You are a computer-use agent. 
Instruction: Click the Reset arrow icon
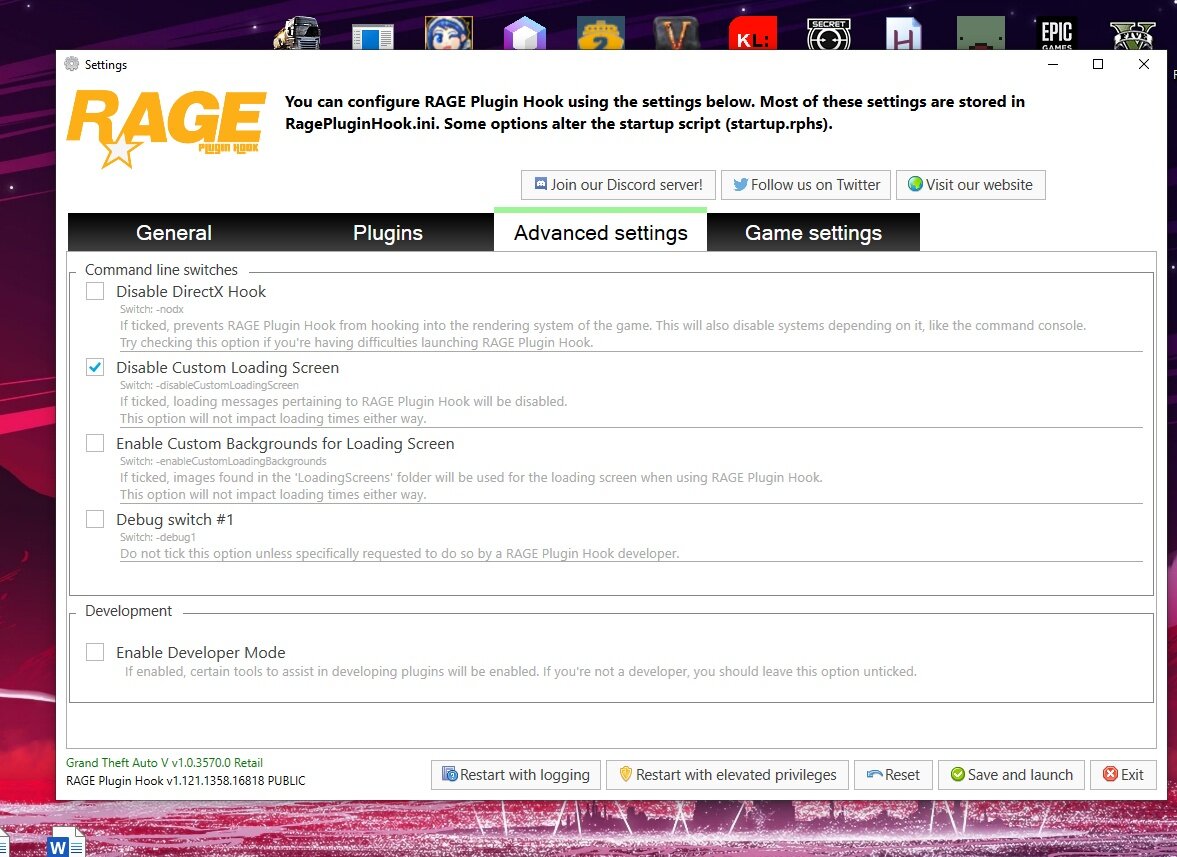click(874, 774)
